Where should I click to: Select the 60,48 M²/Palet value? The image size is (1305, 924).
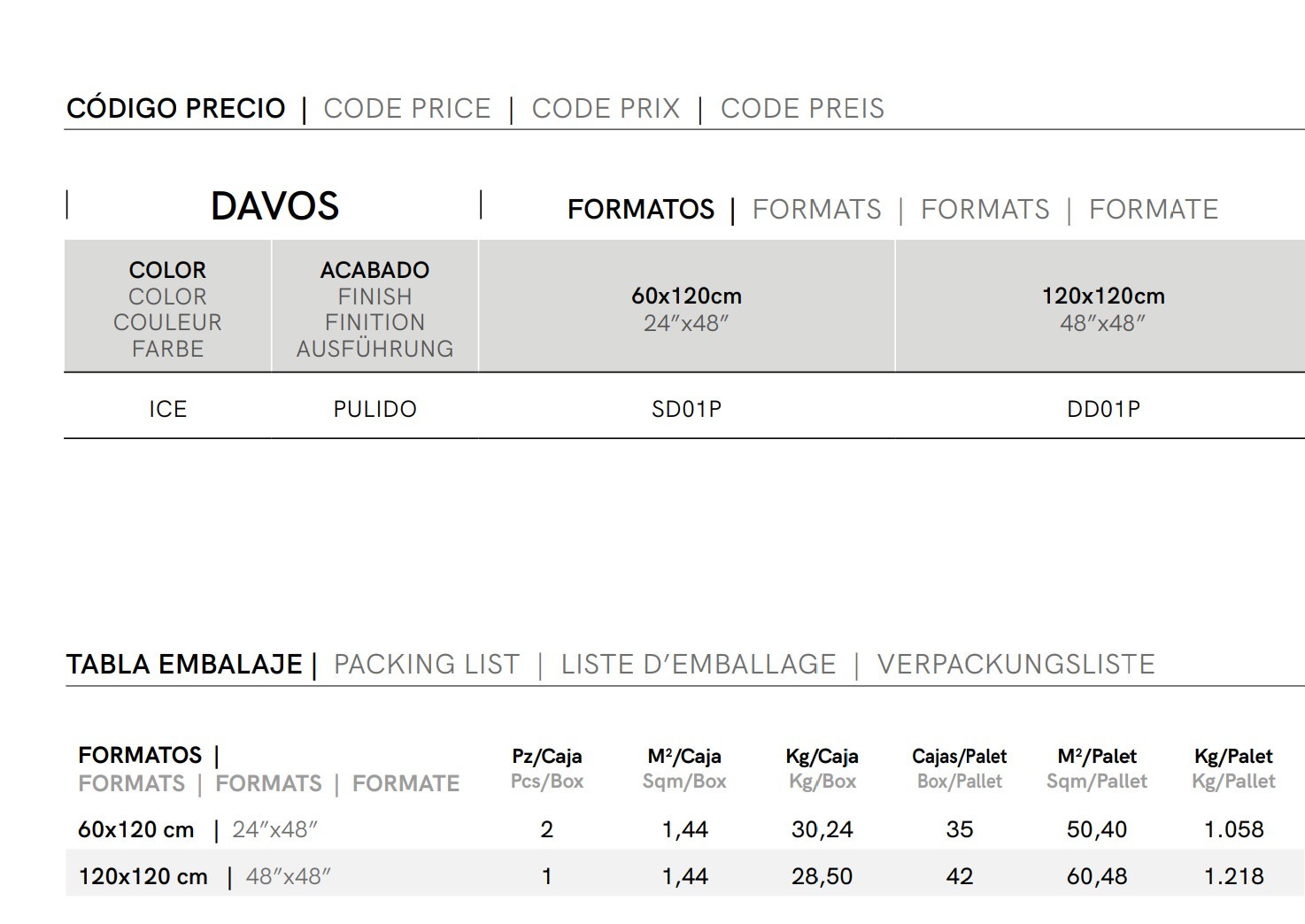click(x=1097, y=876)
